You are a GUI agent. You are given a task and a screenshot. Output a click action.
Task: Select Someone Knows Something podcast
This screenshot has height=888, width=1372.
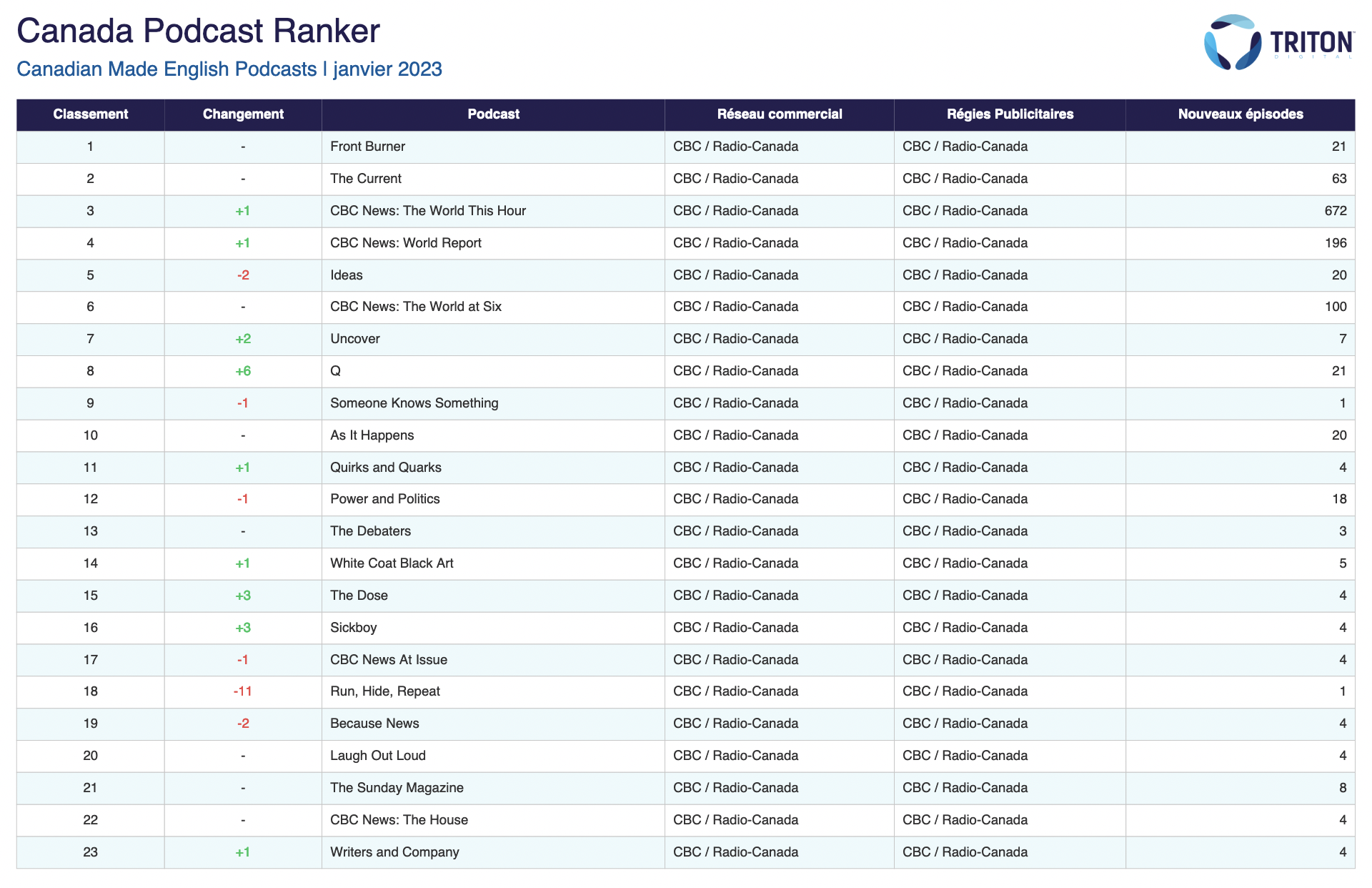414,403
